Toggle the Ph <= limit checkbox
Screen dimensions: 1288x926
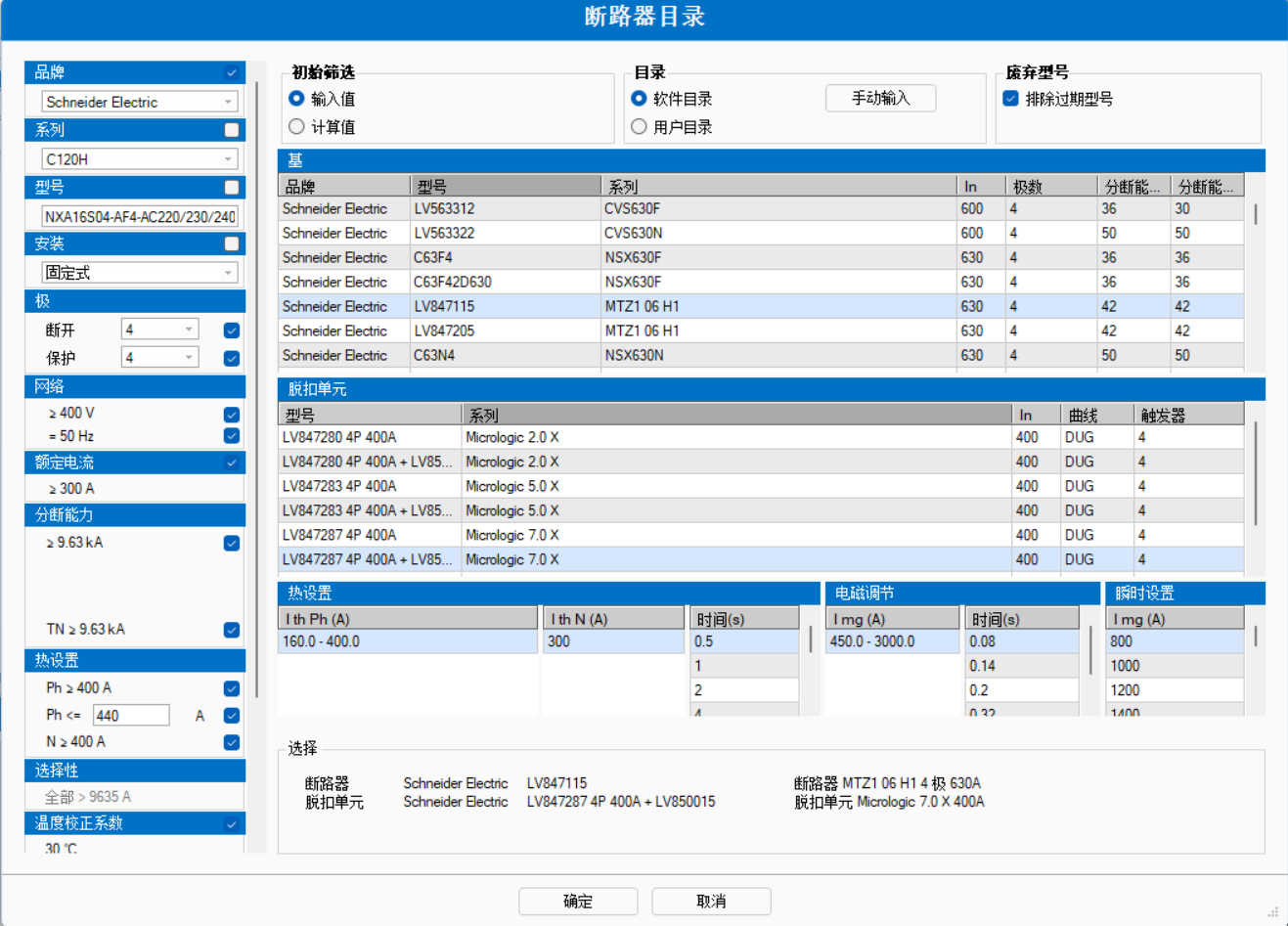click(x=232, y=716)
